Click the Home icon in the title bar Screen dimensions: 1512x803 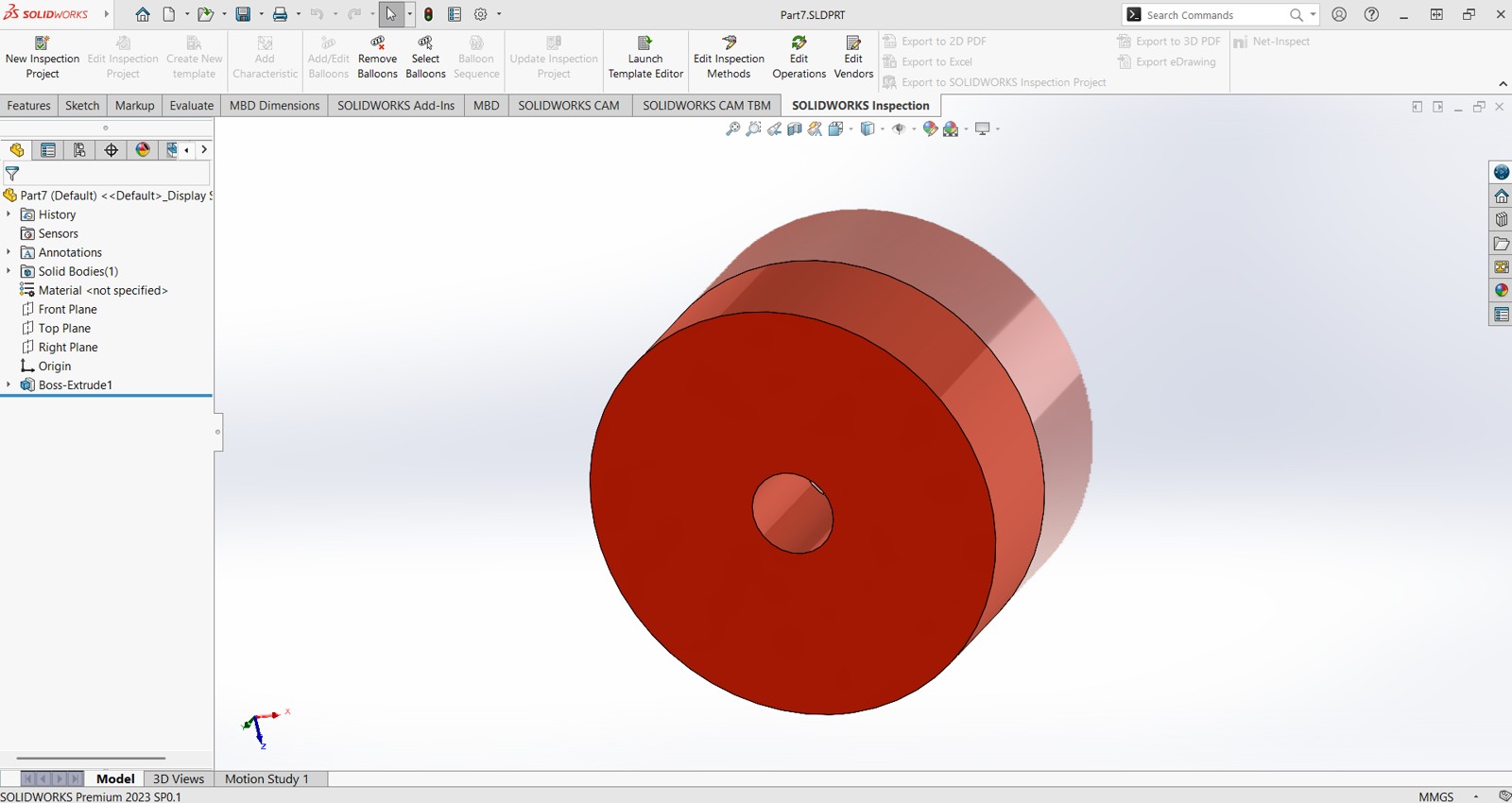[143, 14]
